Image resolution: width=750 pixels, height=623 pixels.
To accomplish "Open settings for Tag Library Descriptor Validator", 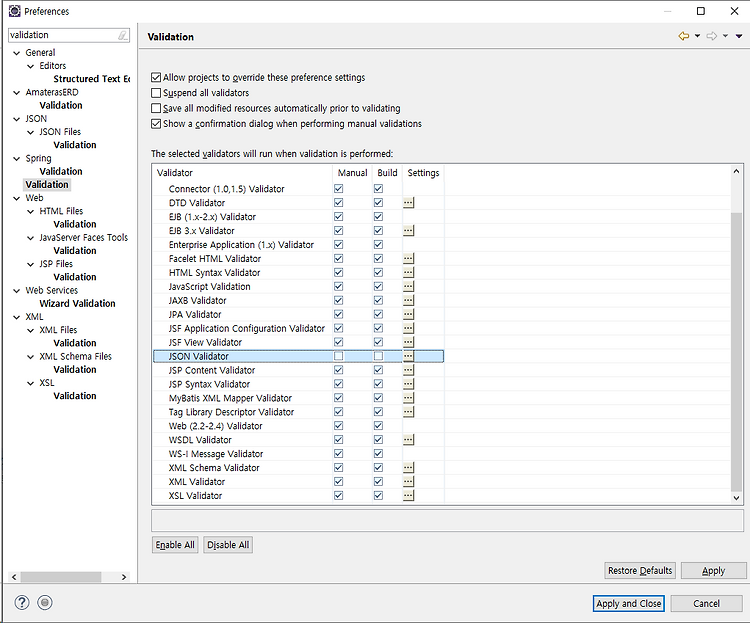I will 408,412.
